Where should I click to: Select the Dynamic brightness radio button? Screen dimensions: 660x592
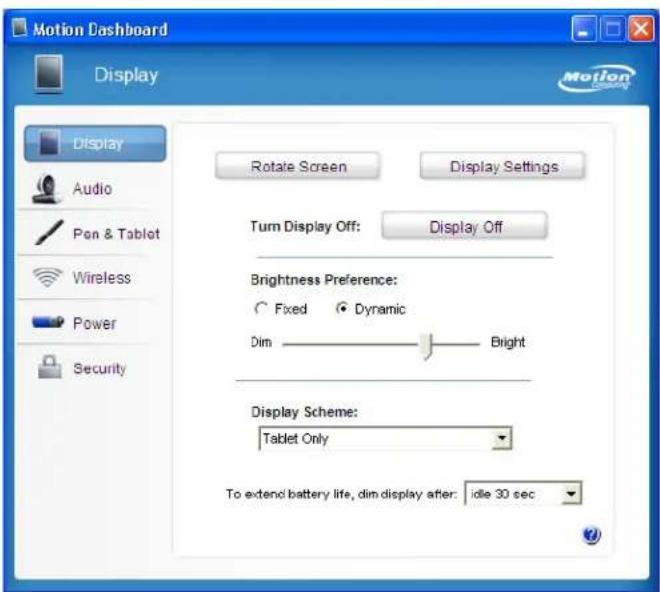pyautogui.click(x=342, y=309)
